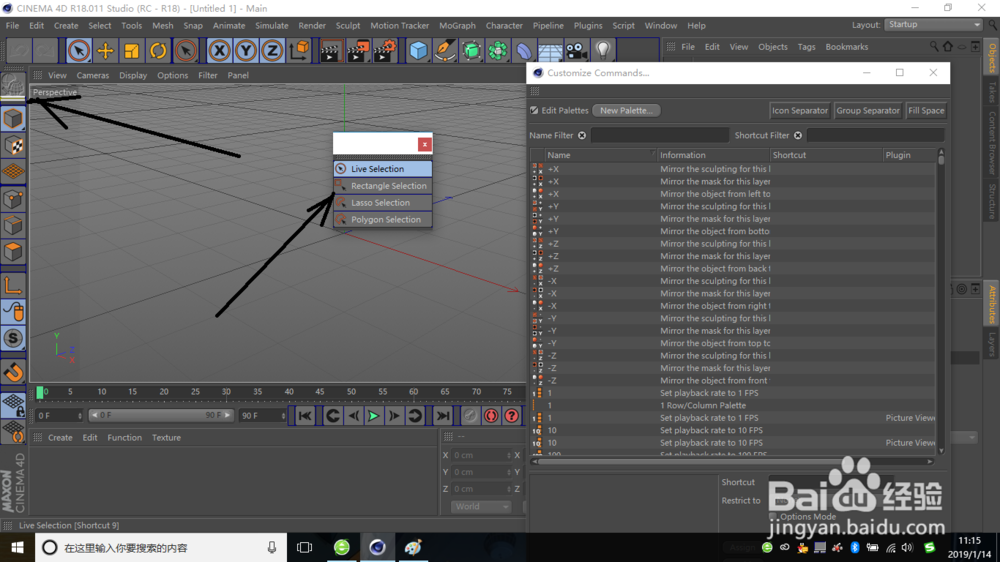
Task: Add a Cube primitive object
Action: coord(418,50)
